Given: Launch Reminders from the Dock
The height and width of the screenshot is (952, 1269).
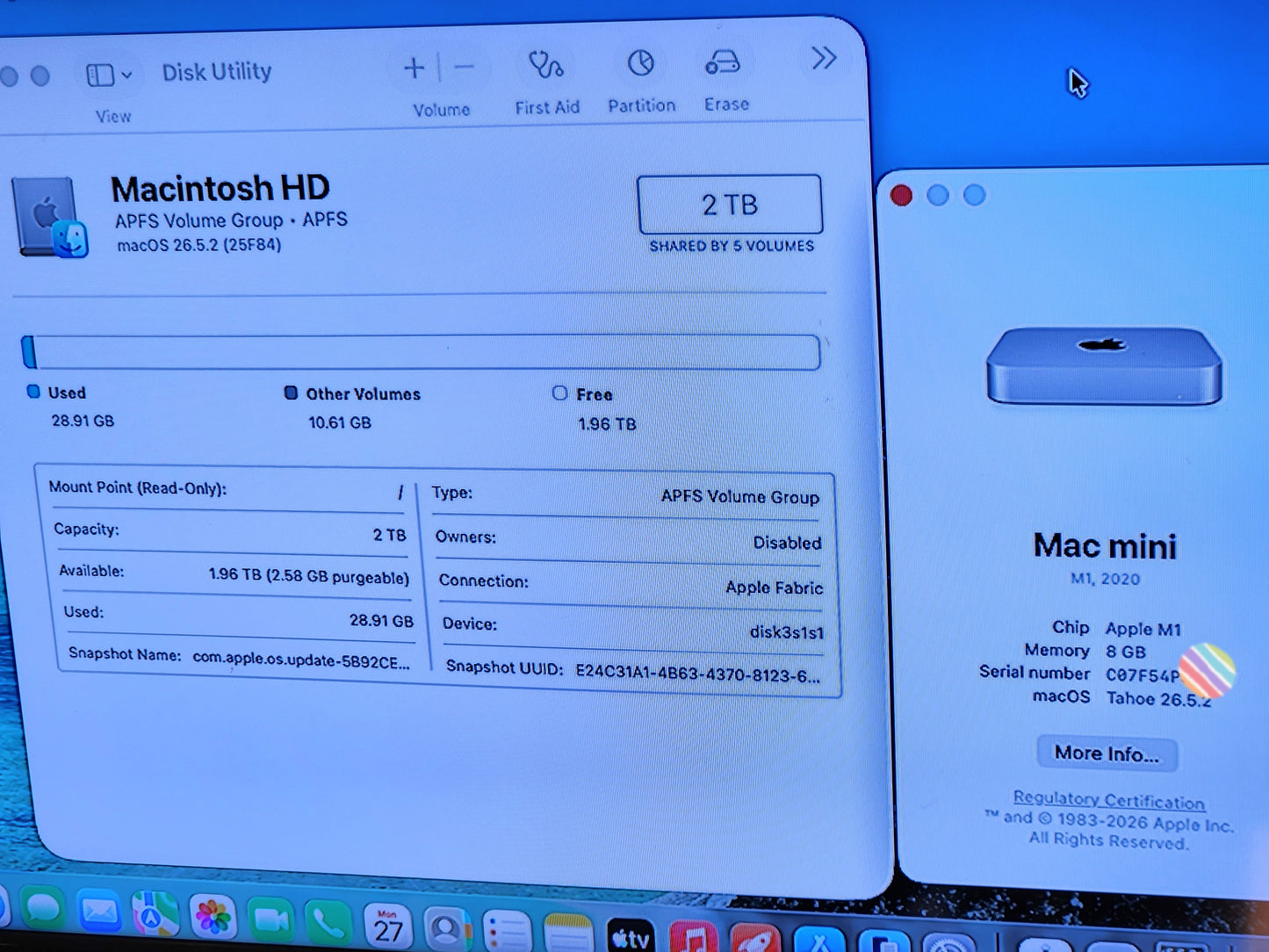Looking at the screenshot, I should [506, 932].
